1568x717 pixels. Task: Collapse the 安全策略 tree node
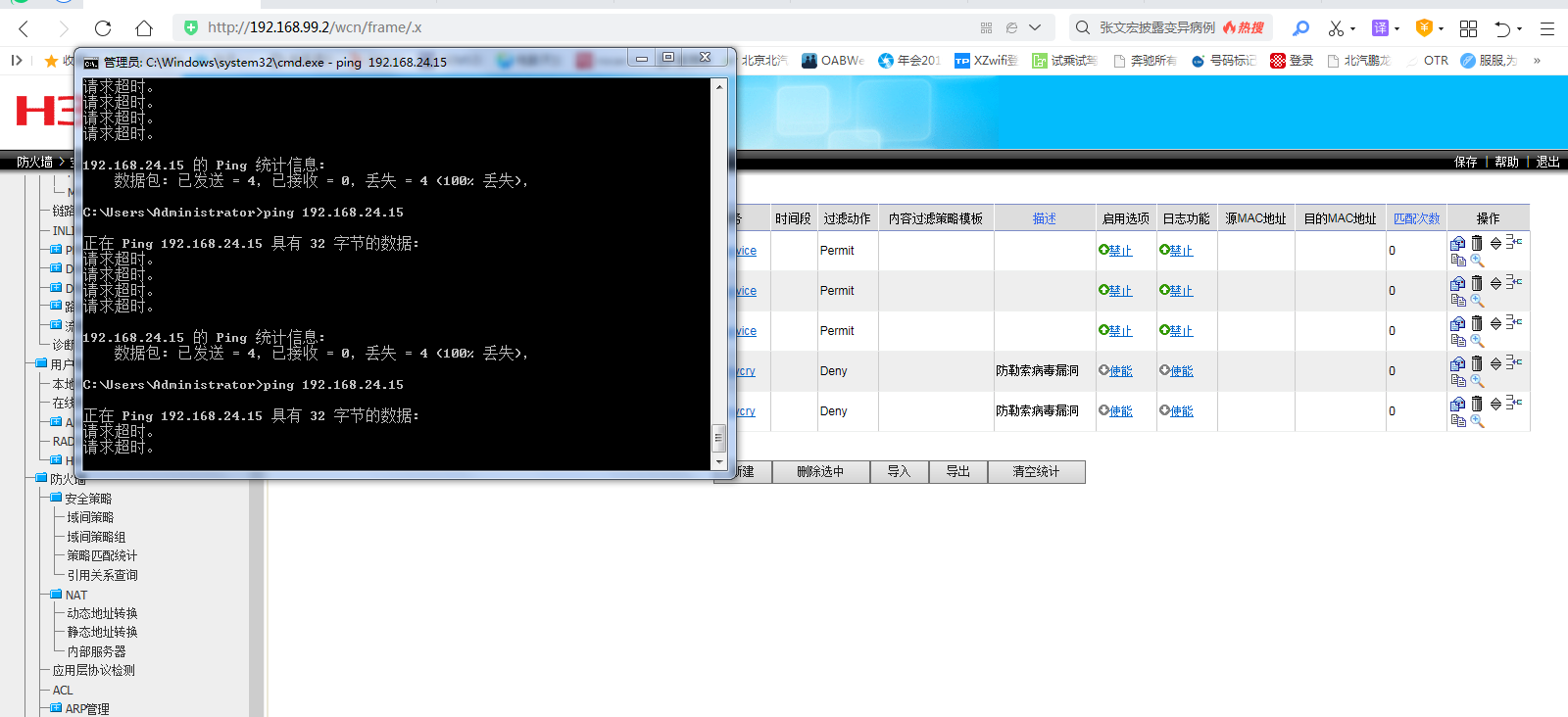click(x=57, y=498)
